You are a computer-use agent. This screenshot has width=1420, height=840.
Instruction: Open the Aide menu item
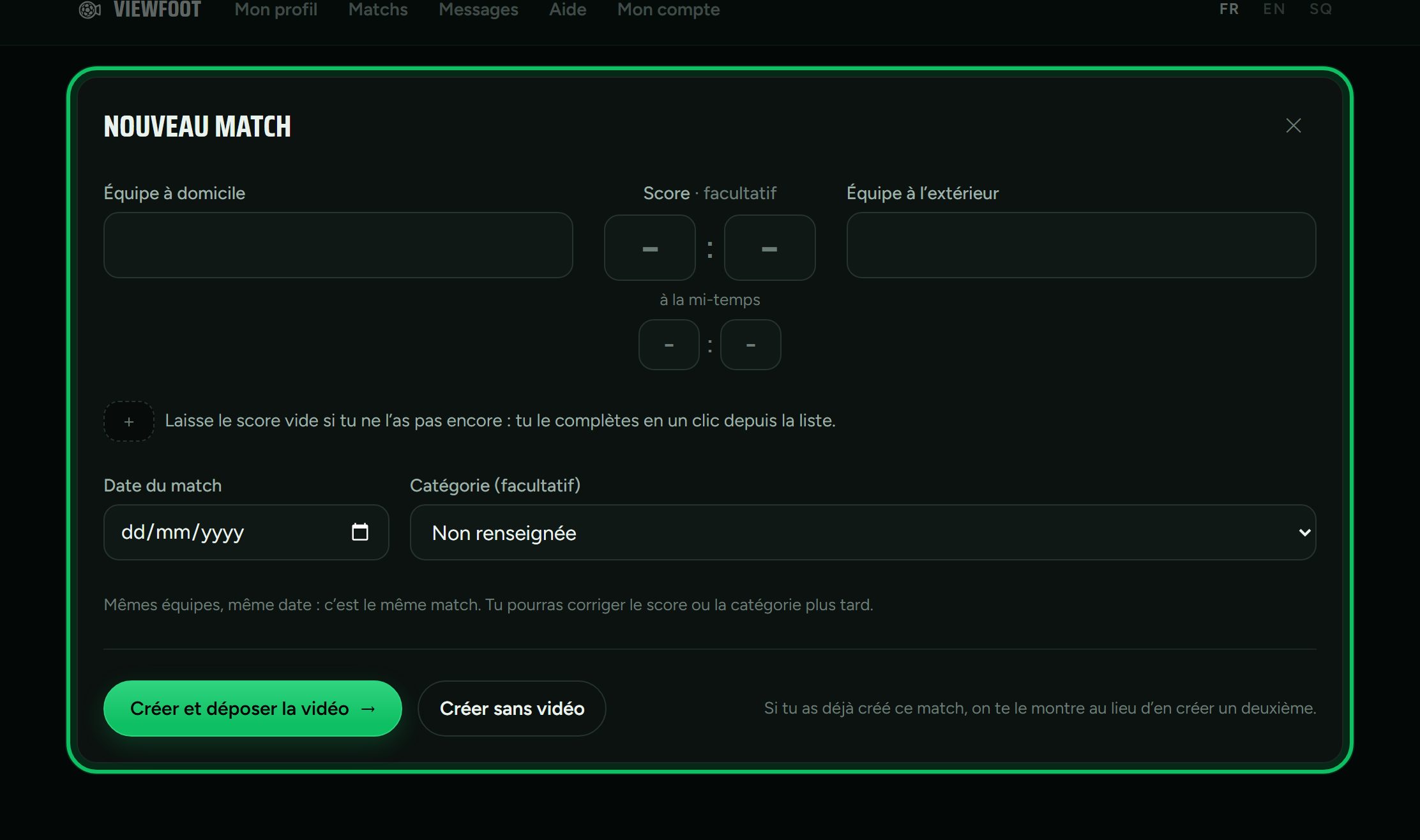coord(568,10)
